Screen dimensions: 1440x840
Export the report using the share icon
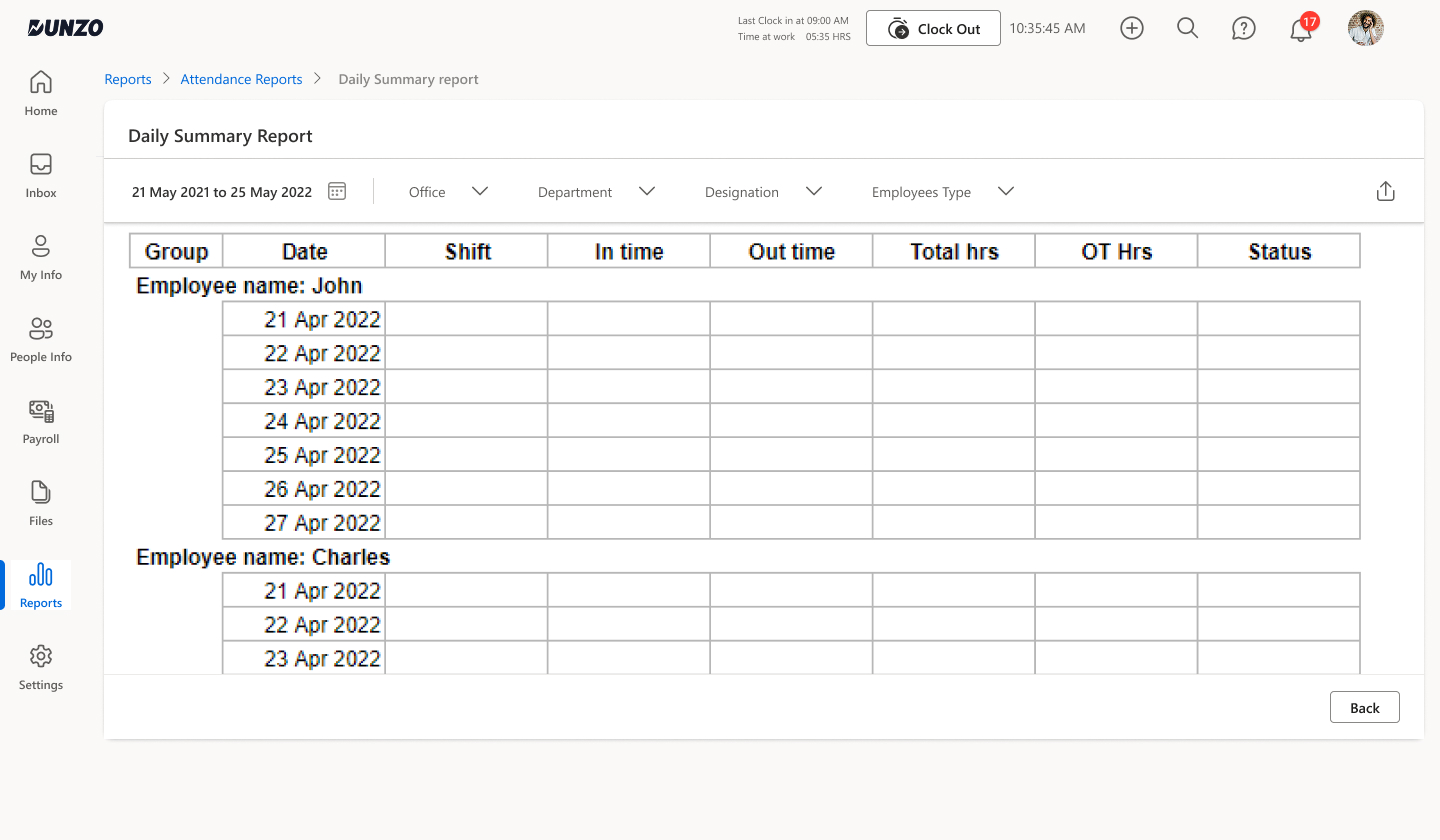[x=1385, y=190]
